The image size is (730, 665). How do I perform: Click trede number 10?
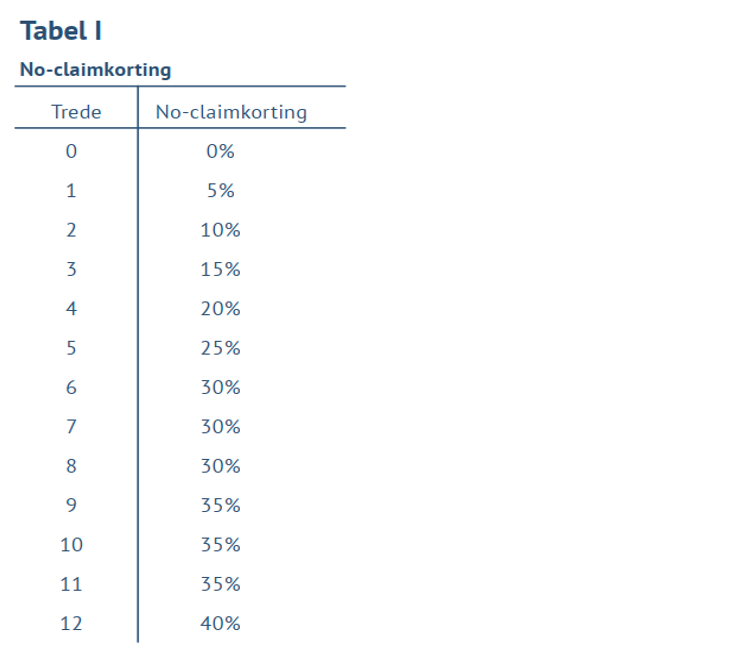click(71, 545)
